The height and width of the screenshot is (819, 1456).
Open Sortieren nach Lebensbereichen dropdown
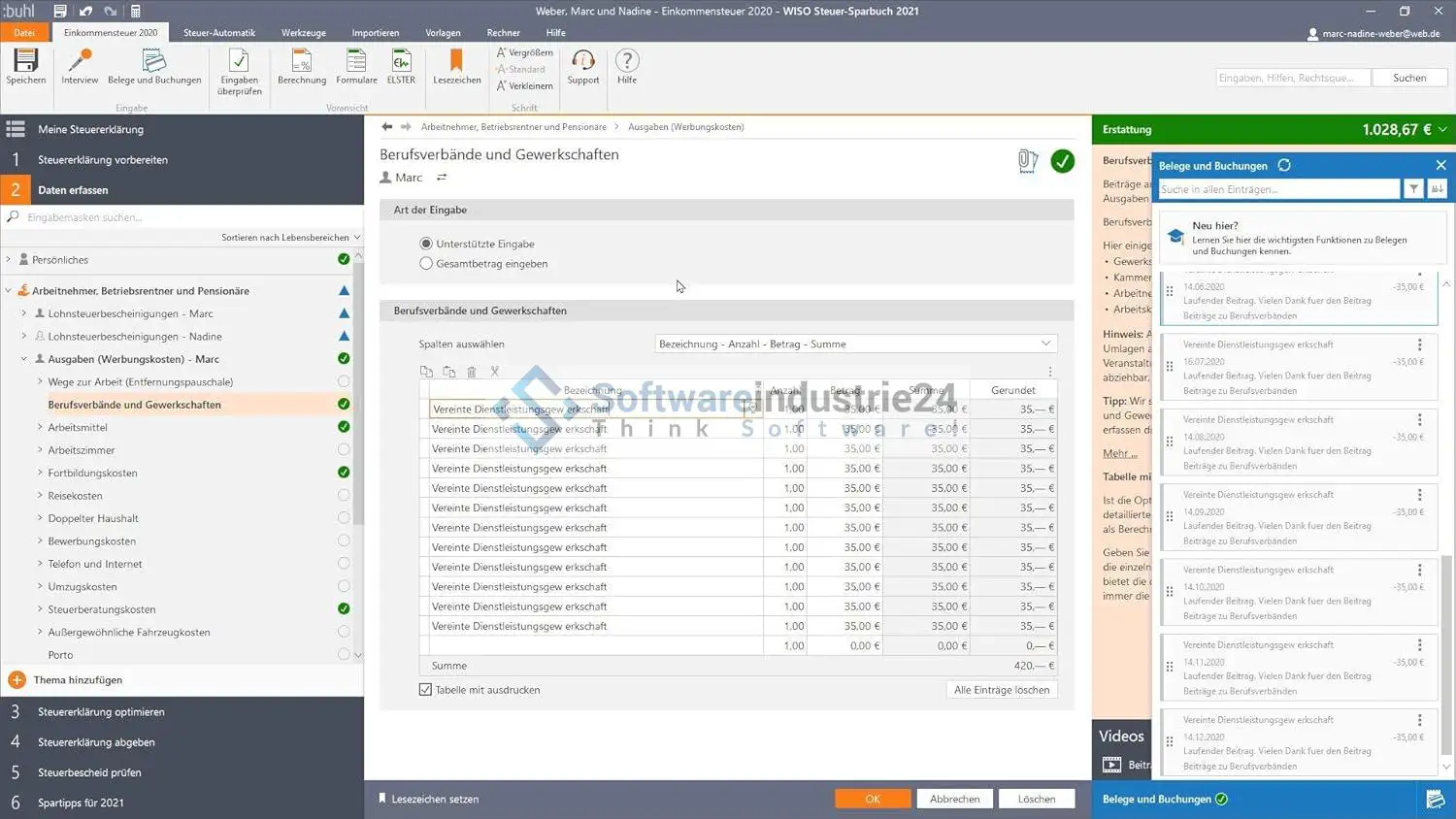290,237
